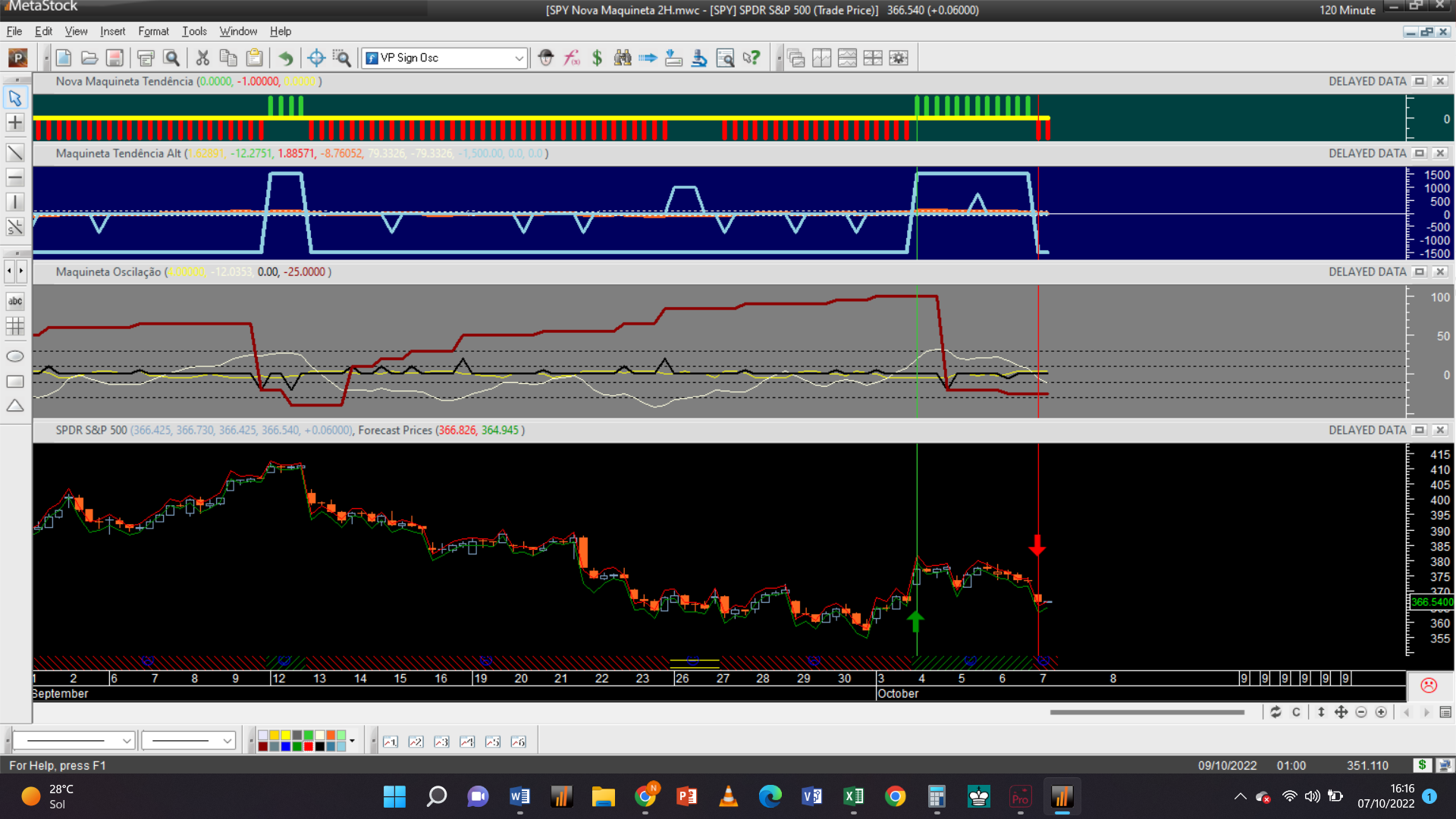Open Excel from the Windows taskbar
1456x819 pixels.
(853, 796)
